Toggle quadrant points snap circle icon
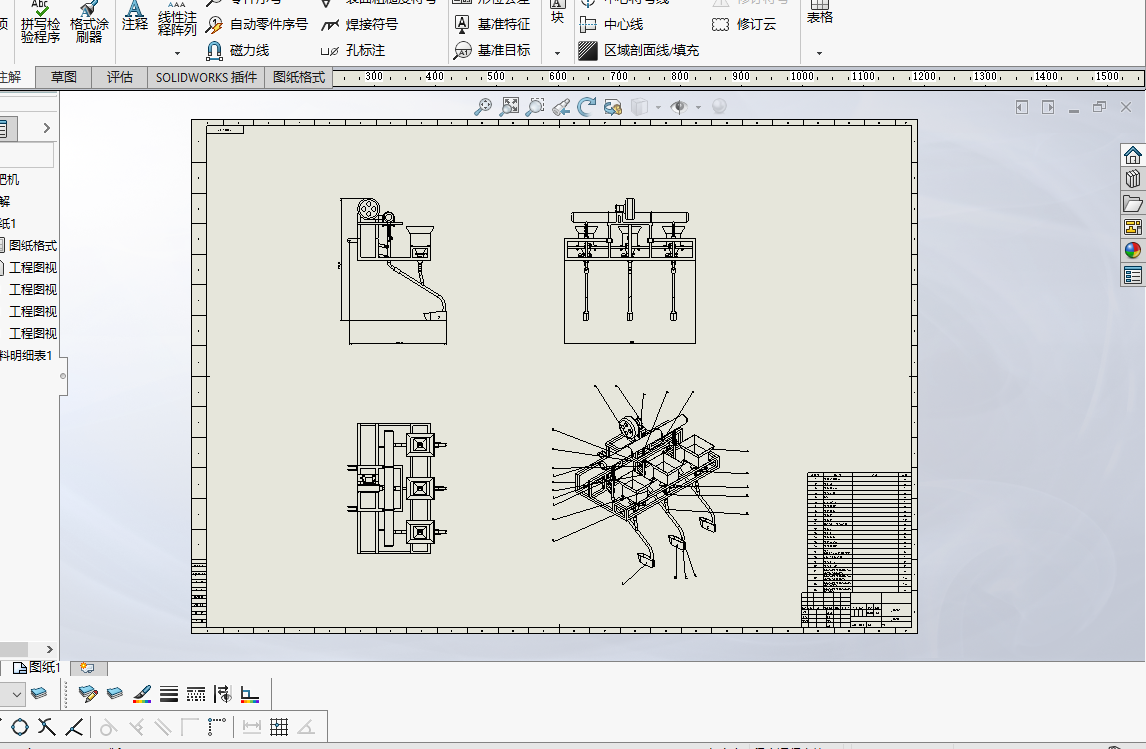1146x749 pixels. [20, 727]
